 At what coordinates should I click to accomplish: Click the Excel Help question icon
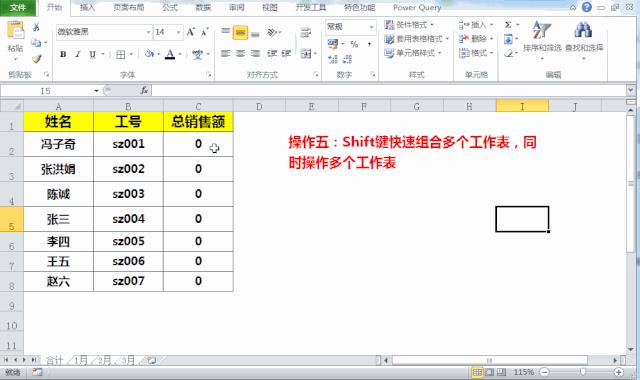(587, 7)
